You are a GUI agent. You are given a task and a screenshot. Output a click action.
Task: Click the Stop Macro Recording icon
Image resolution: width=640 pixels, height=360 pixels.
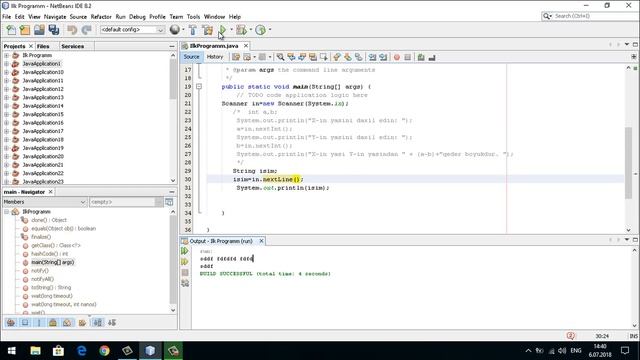click(x=407, y=57)
